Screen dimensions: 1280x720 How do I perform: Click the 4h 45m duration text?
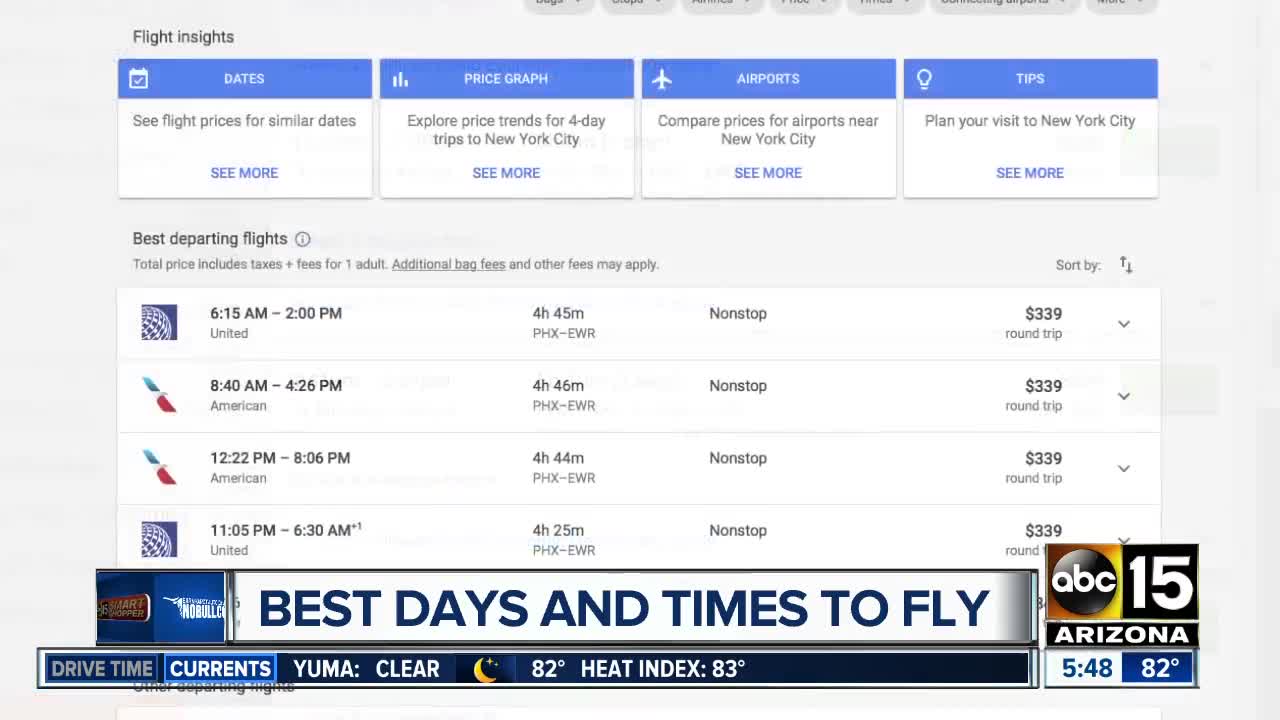558,313
